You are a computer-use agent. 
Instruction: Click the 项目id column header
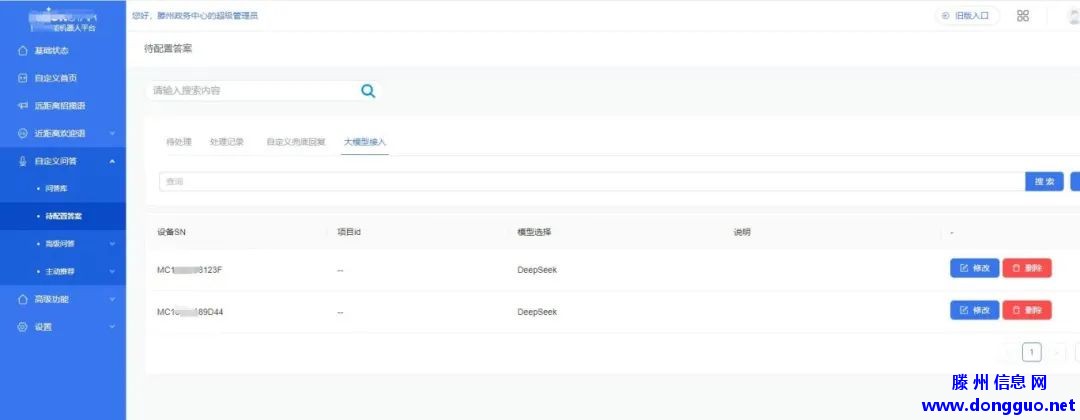(x=349, y=232)
